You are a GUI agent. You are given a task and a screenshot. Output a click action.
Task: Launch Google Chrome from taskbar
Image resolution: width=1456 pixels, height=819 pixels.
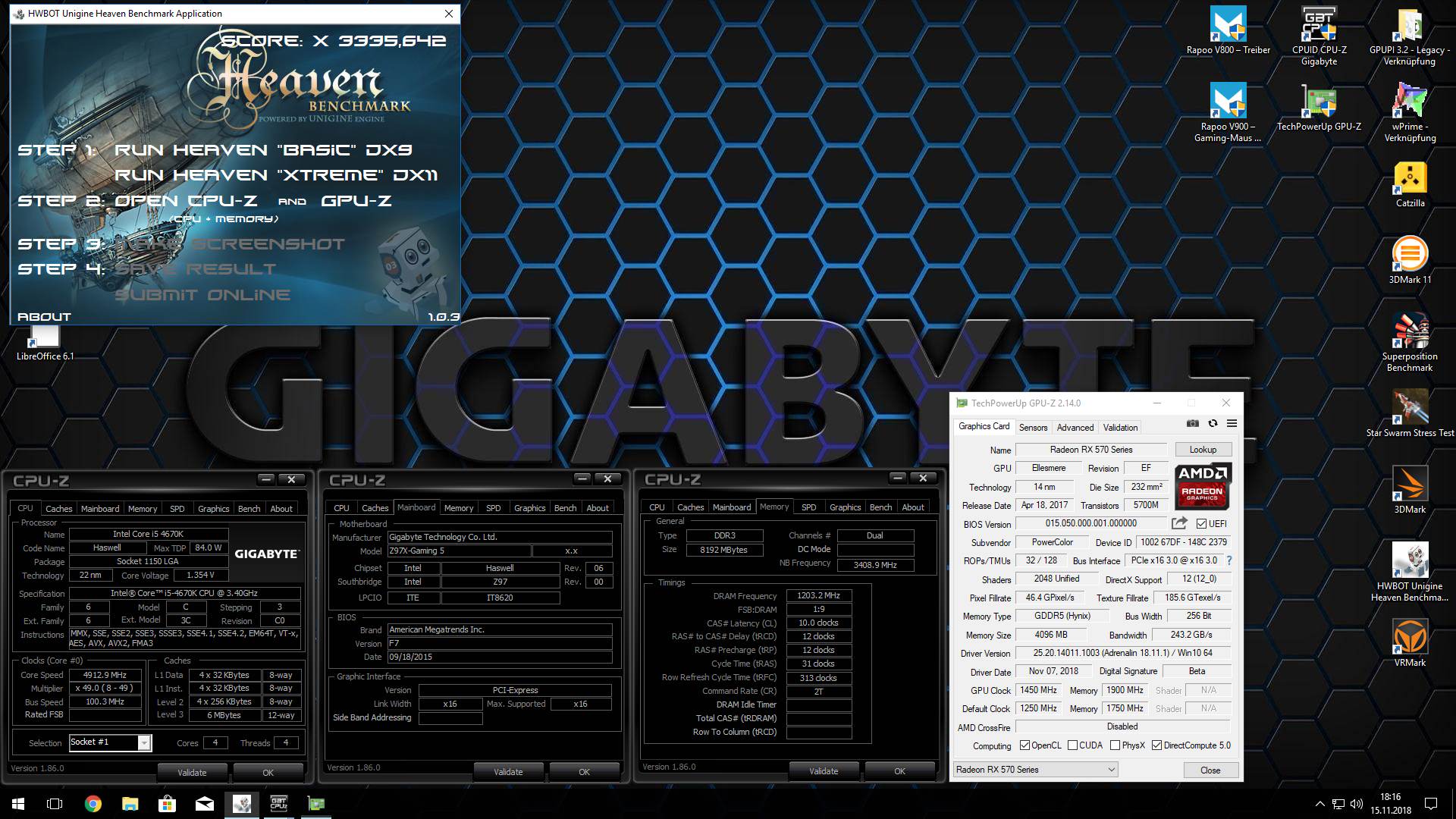click(93, 804)
